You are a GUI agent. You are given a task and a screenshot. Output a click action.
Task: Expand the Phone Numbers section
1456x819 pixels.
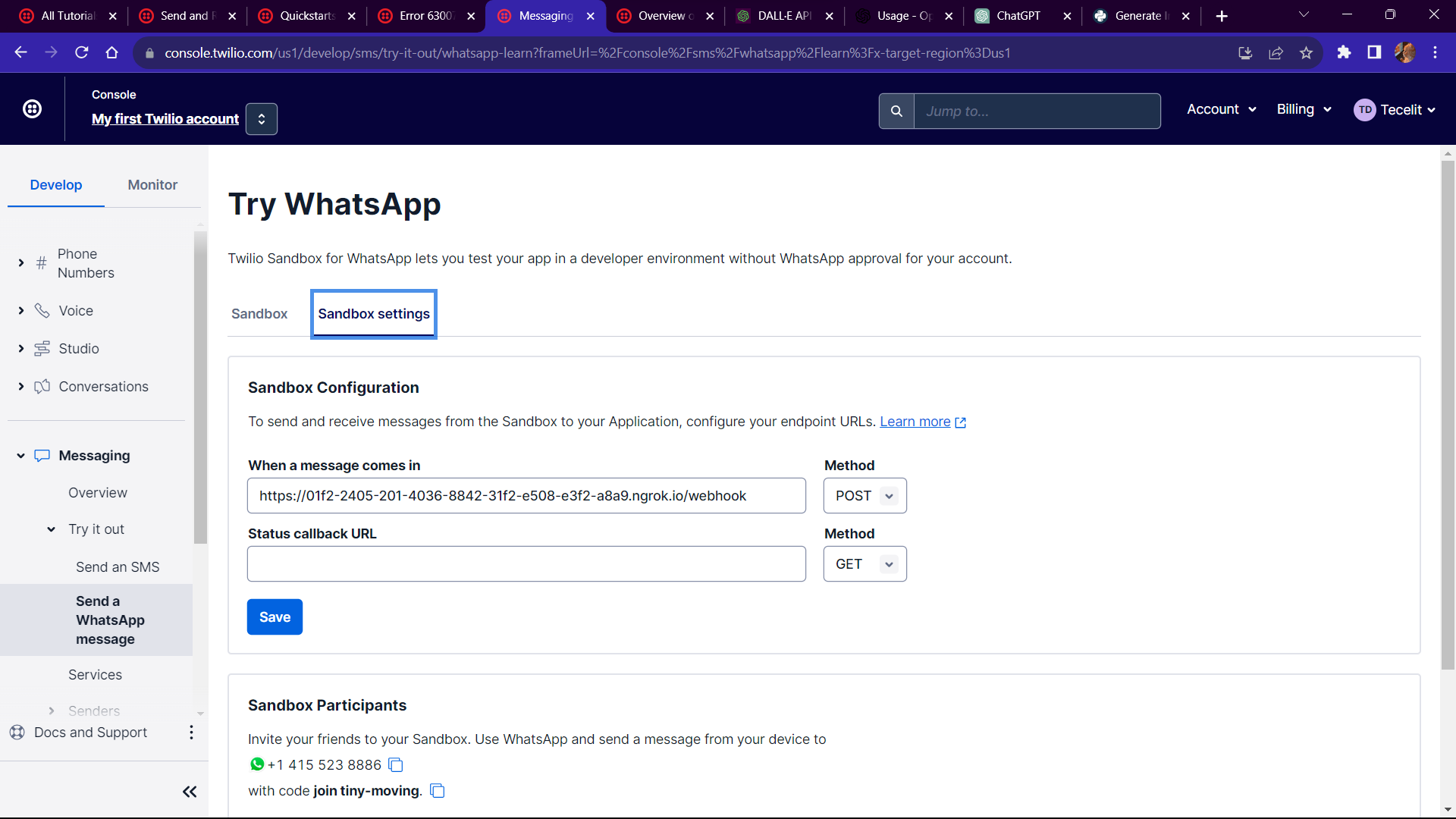point(21,263)
